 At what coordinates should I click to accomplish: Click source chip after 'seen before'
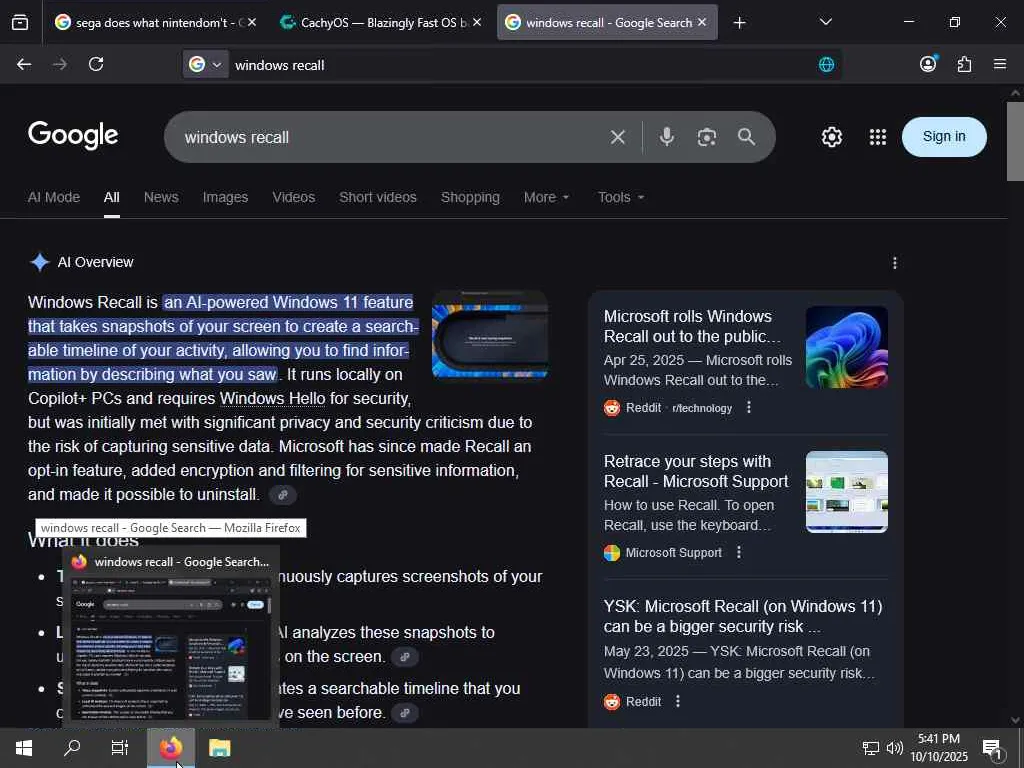[405, 713]
